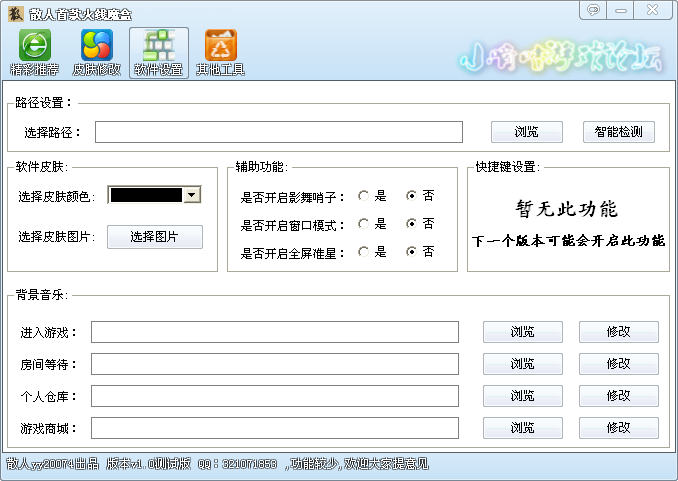
Task: Click the app logo icon in title bar
Action: coord(16,14)
